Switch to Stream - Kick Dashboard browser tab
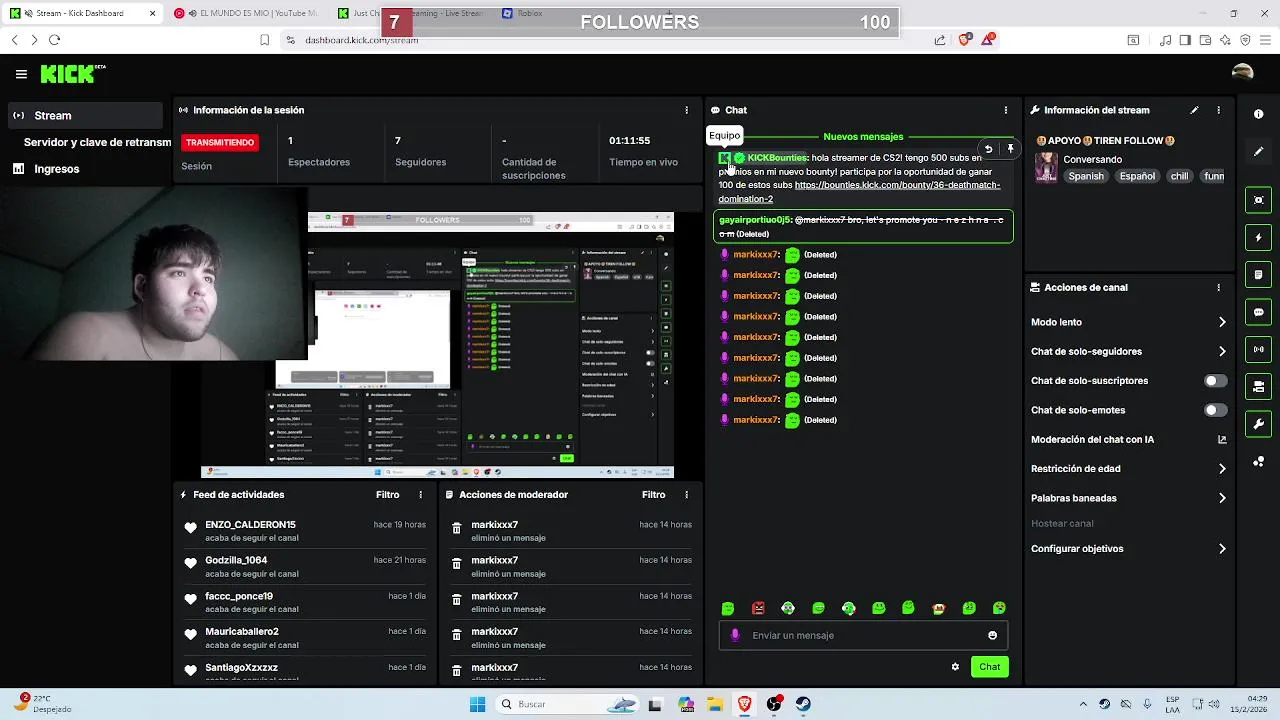The height and width of the screenshot is (720, 1280). pyautogui.click(x=82, y=13)
